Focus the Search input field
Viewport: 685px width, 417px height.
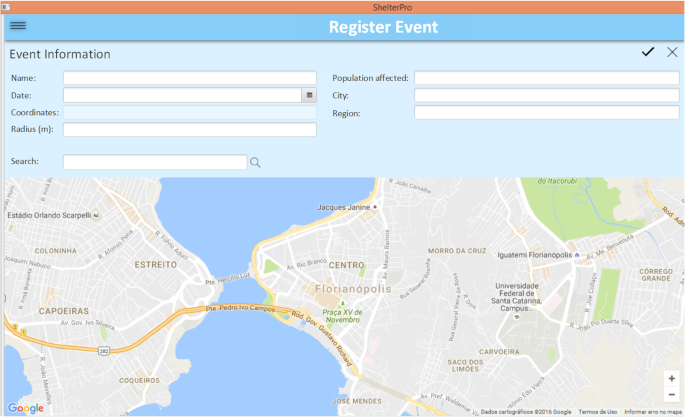155,162
